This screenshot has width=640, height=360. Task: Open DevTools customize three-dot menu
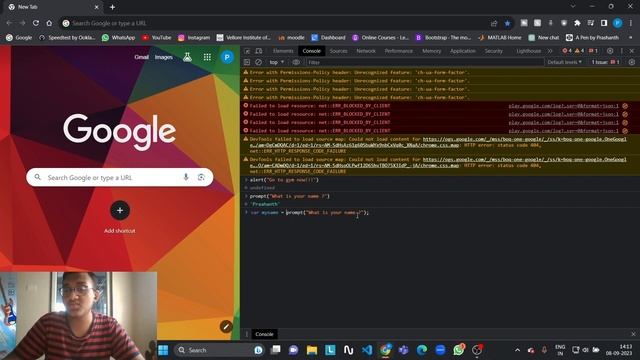(x=622, y=51)
